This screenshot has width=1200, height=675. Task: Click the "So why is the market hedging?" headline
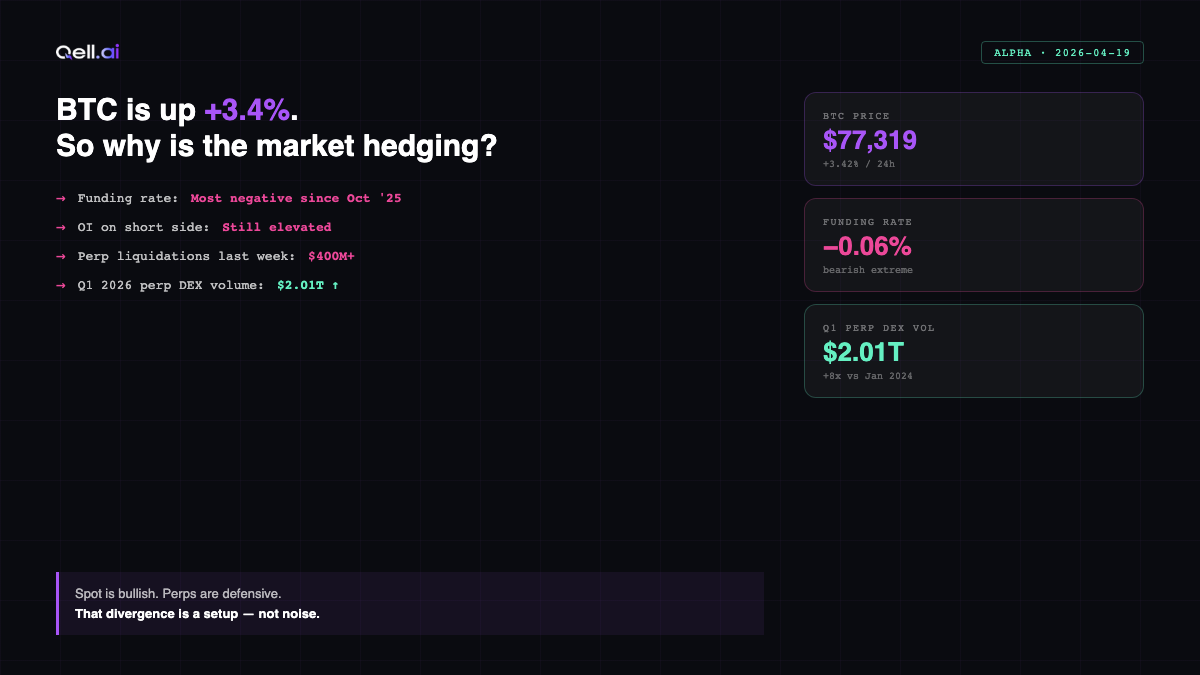(x=276, y=146)
